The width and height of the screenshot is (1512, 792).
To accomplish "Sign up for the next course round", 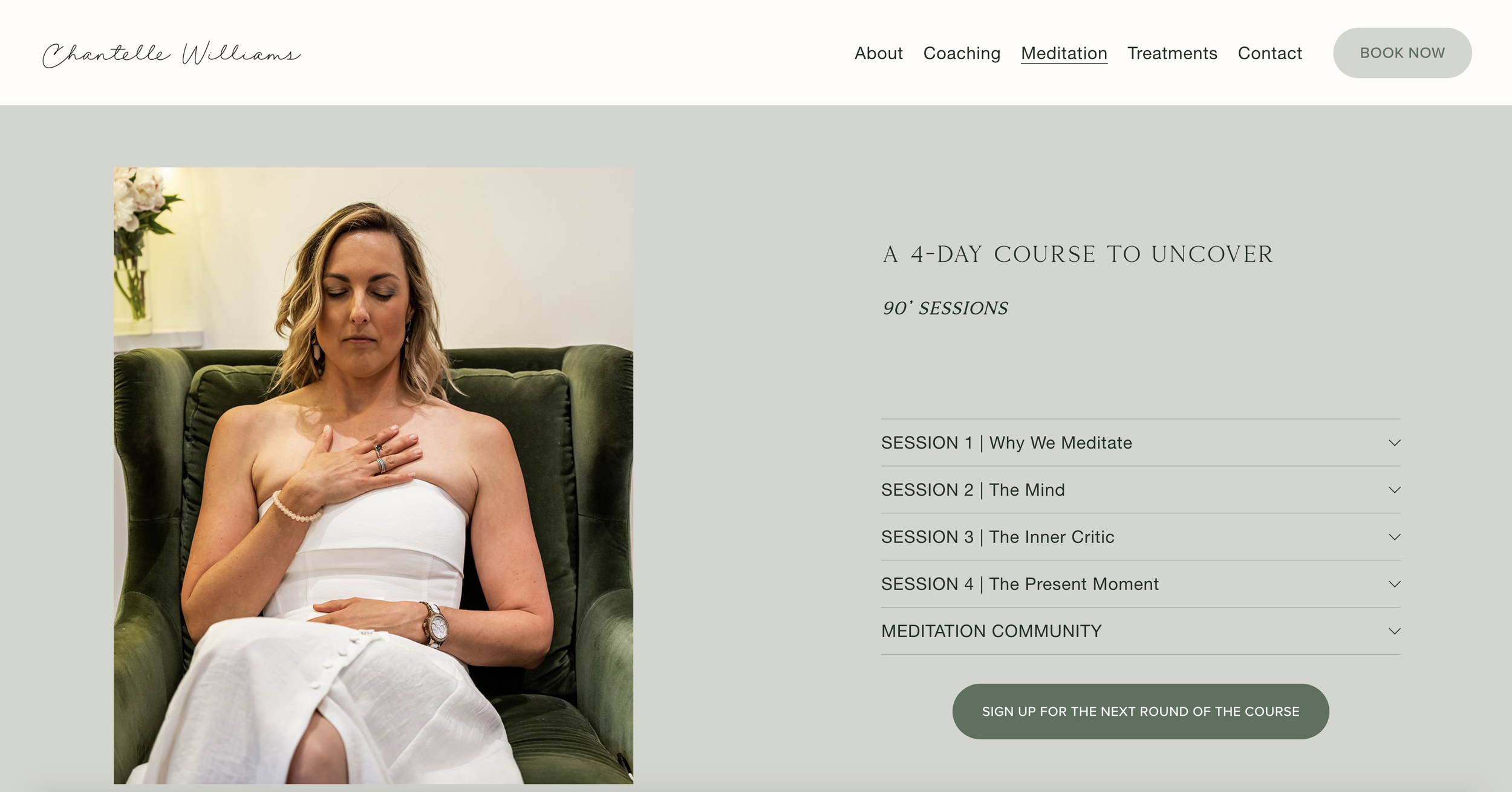I will pos(1141,711).
